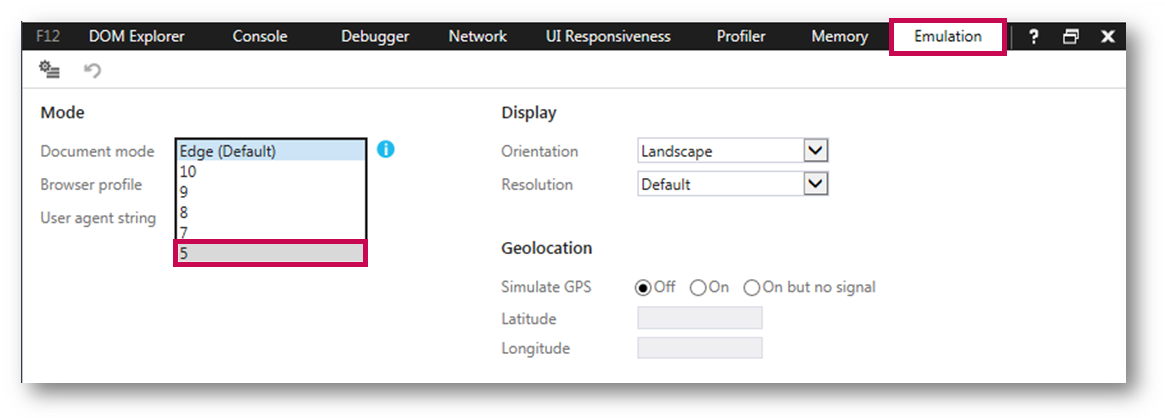Select document mode 5

click(x=271, y=253)
